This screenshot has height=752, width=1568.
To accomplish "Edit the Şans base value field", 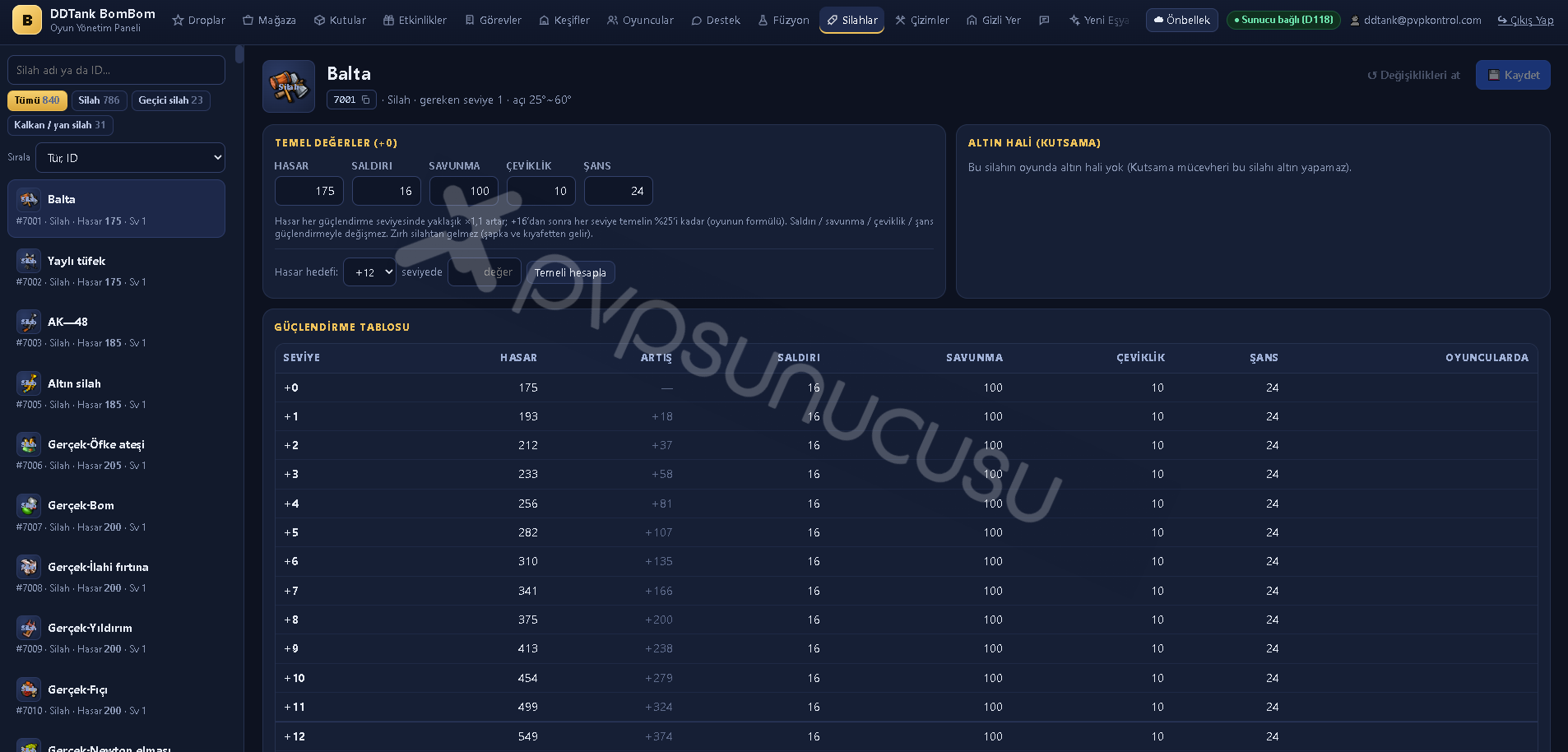I will (x=619, y=191).
